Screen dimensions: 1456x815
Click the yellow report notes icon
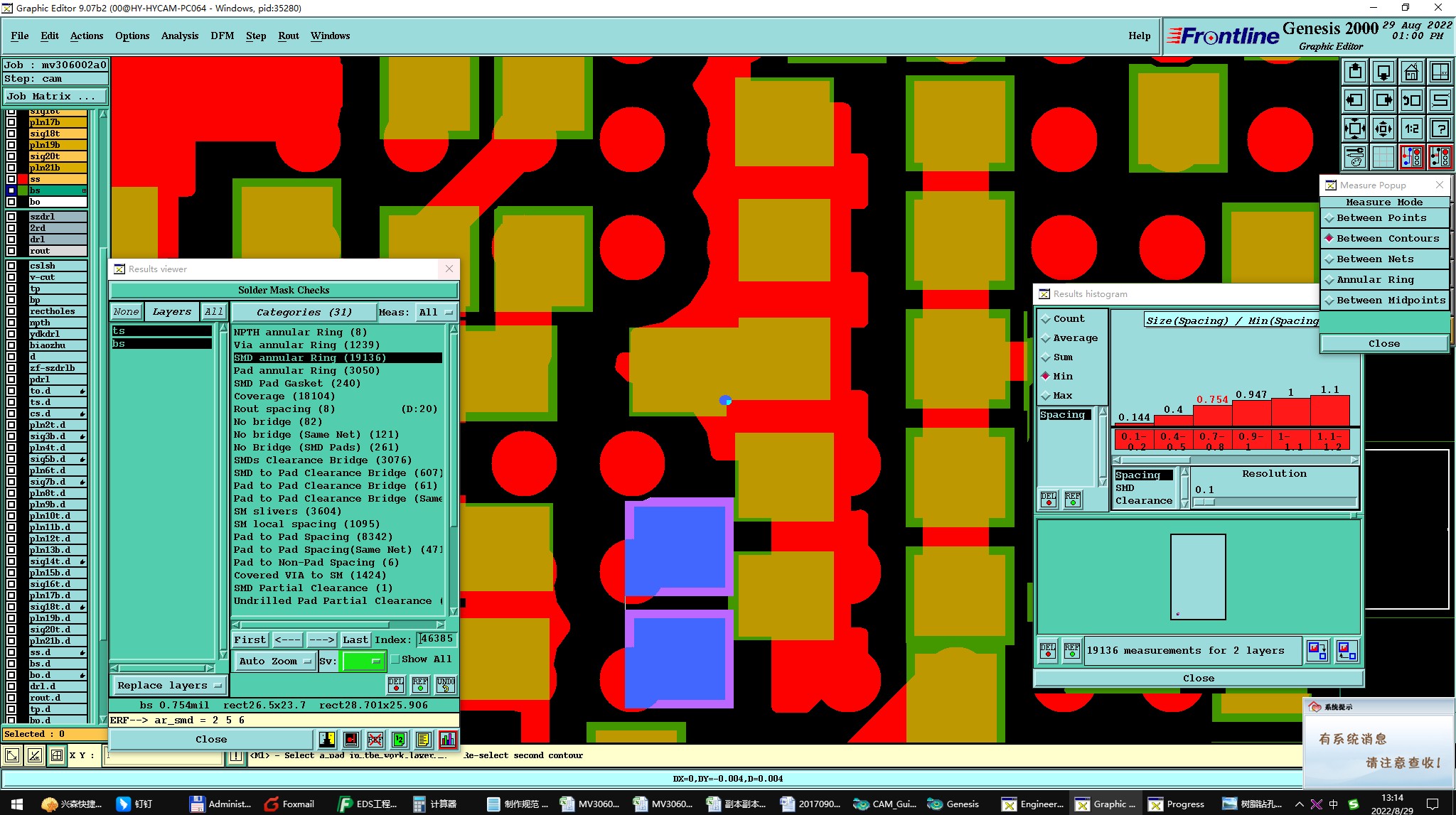(x=423, y=740)
